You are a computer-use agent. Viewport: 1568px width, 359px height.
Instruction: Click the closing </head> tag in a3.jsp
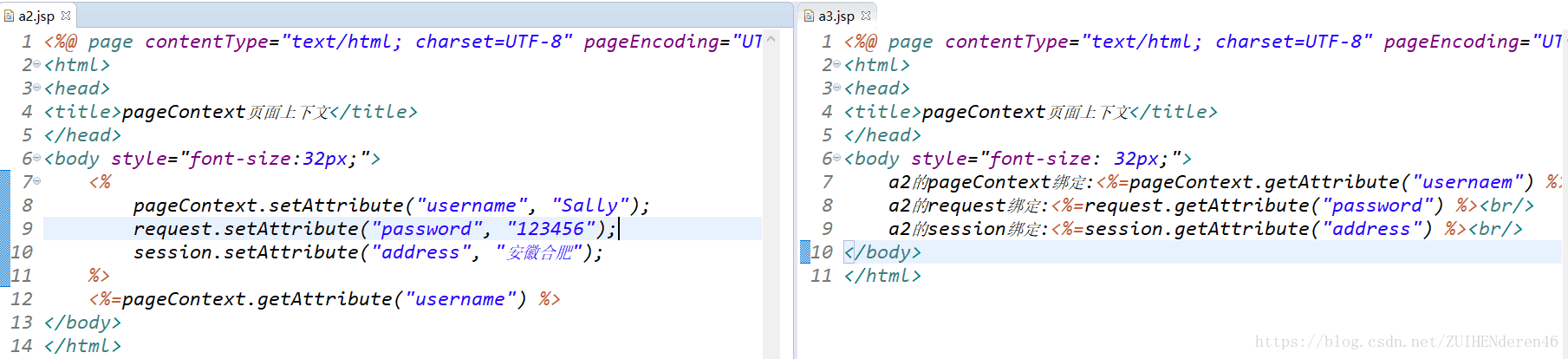pos(882,135)
